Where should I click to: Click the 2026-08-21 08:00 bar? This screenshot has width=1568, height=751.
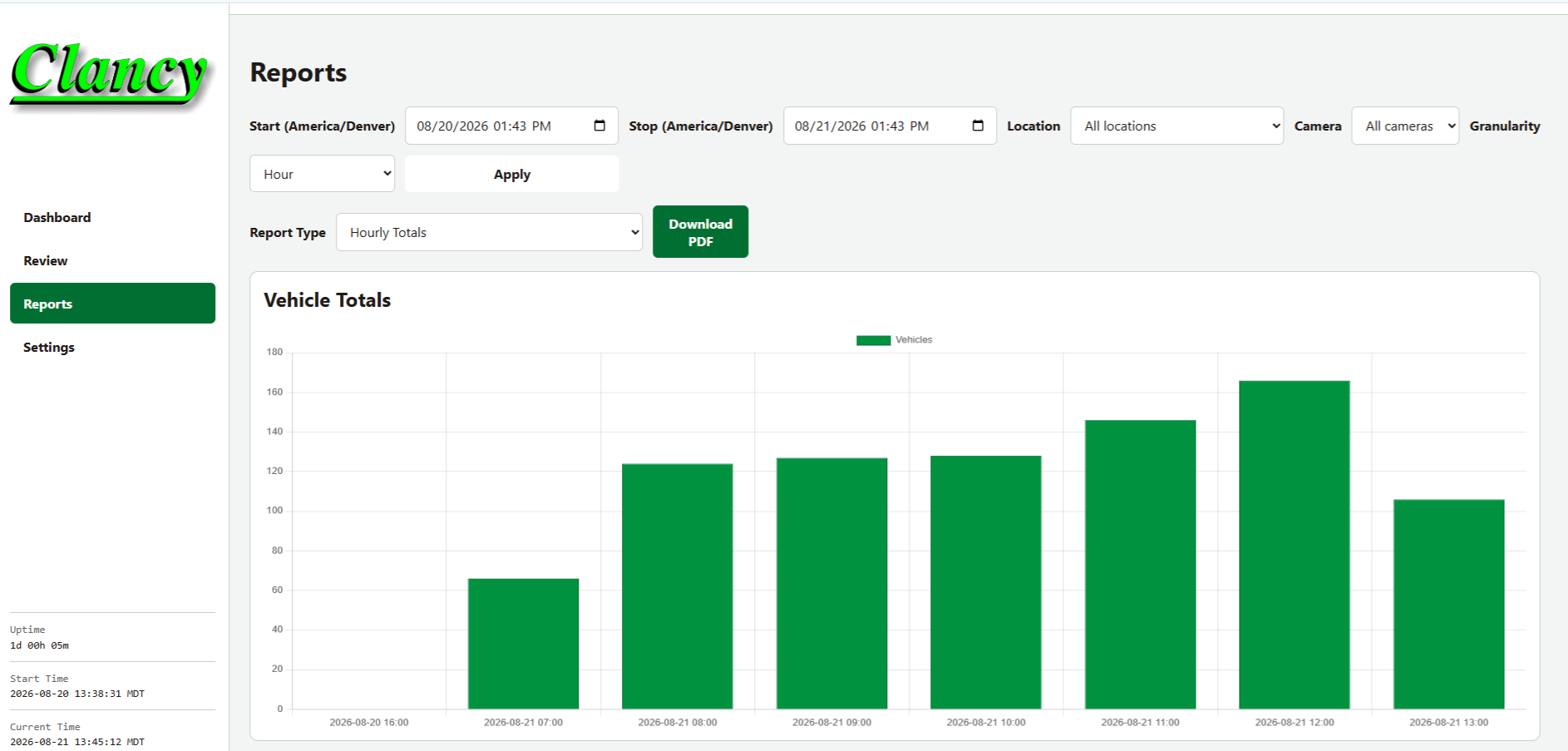pos(678,586)
